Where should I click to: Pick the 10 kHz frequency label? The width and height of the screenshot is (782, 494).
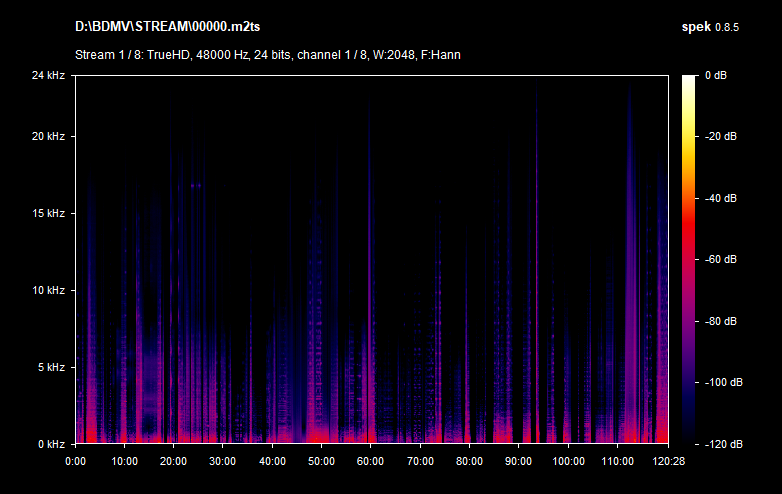(x=47, y=290)
